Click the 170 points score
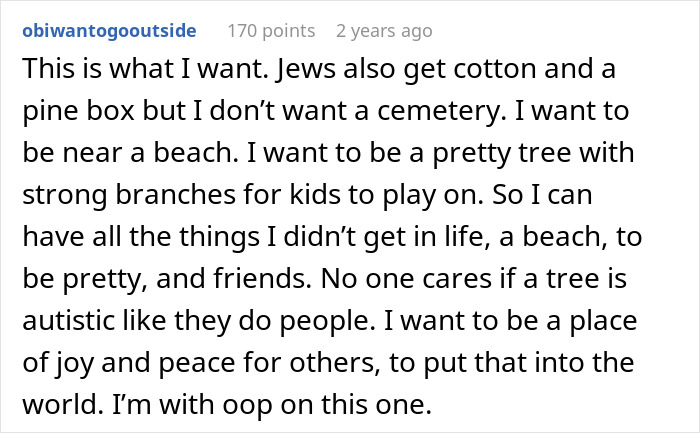This screenshot has width=700, height=433. click(272, 31)
